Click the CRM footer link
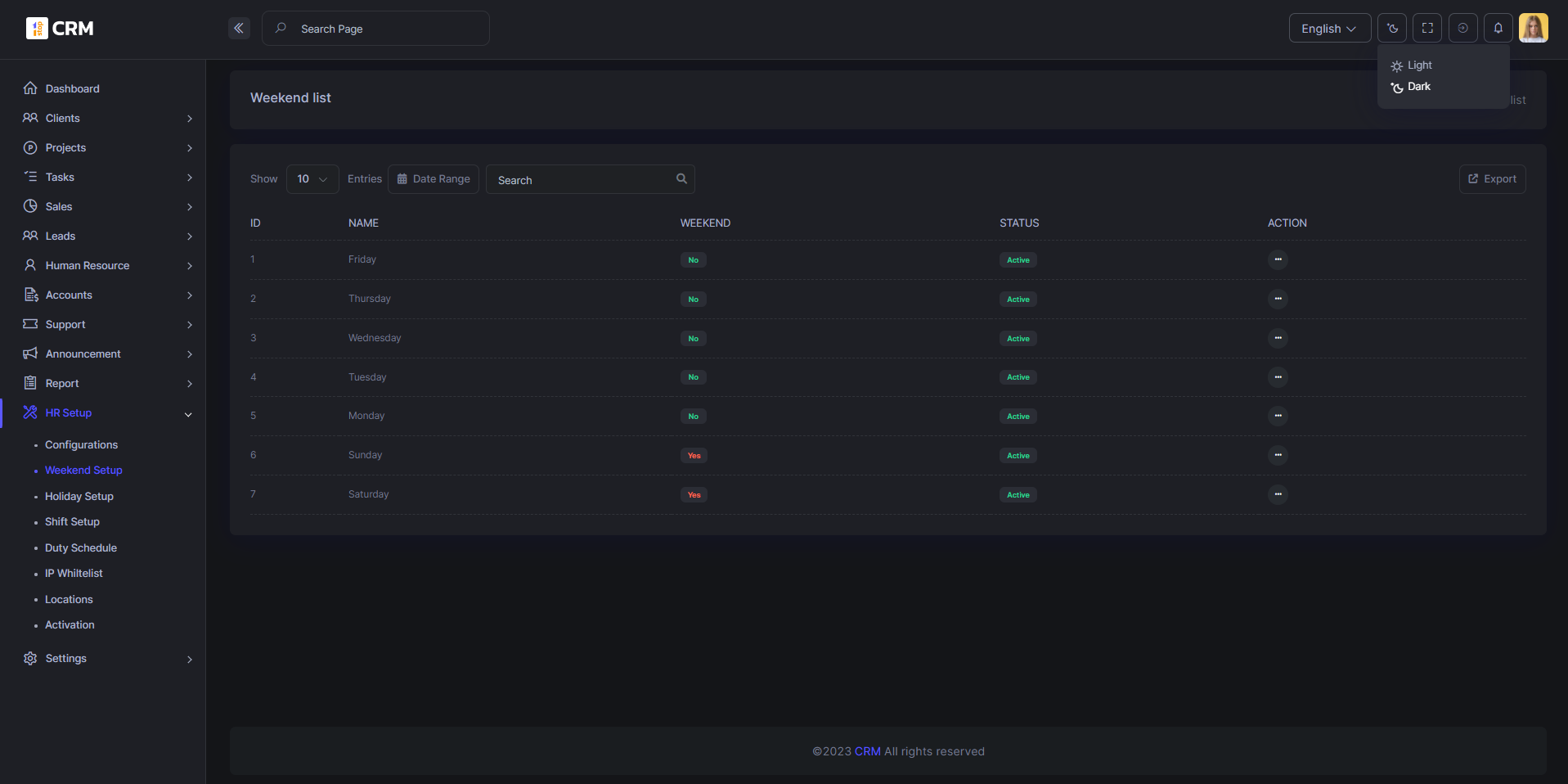 coord(868,751)
